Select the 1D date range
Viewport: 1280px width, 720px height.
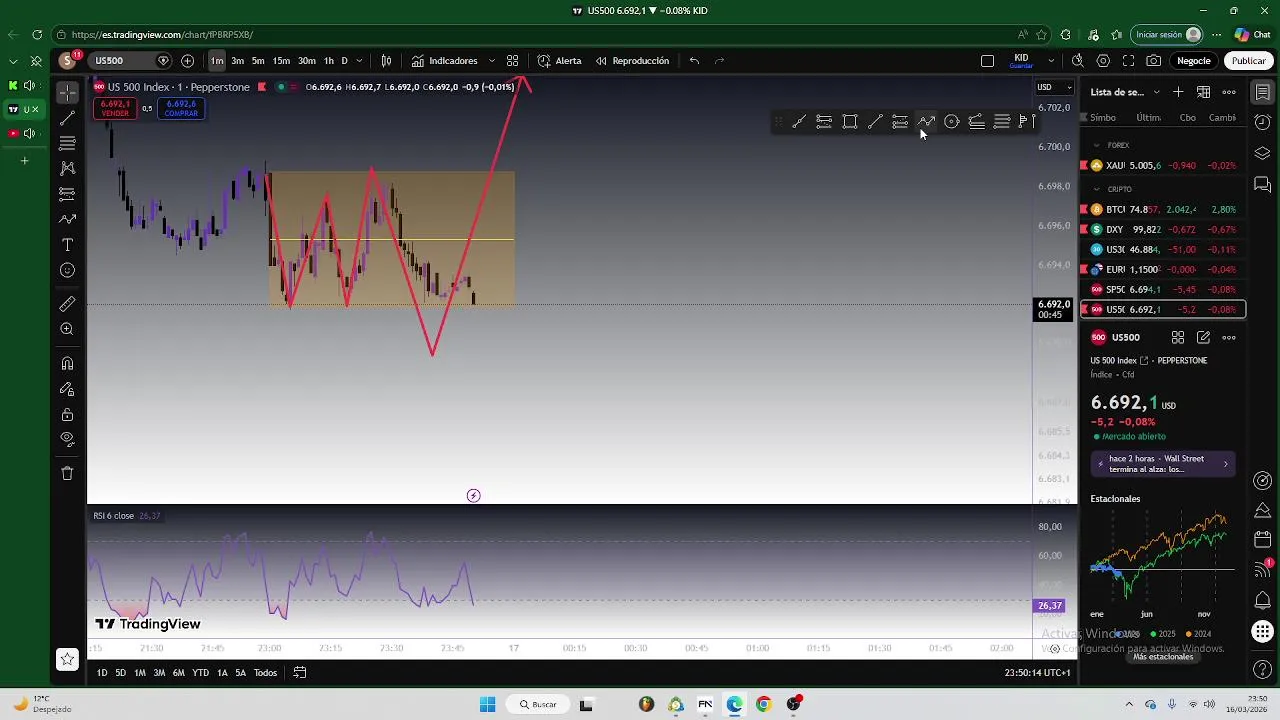(102, 673)
